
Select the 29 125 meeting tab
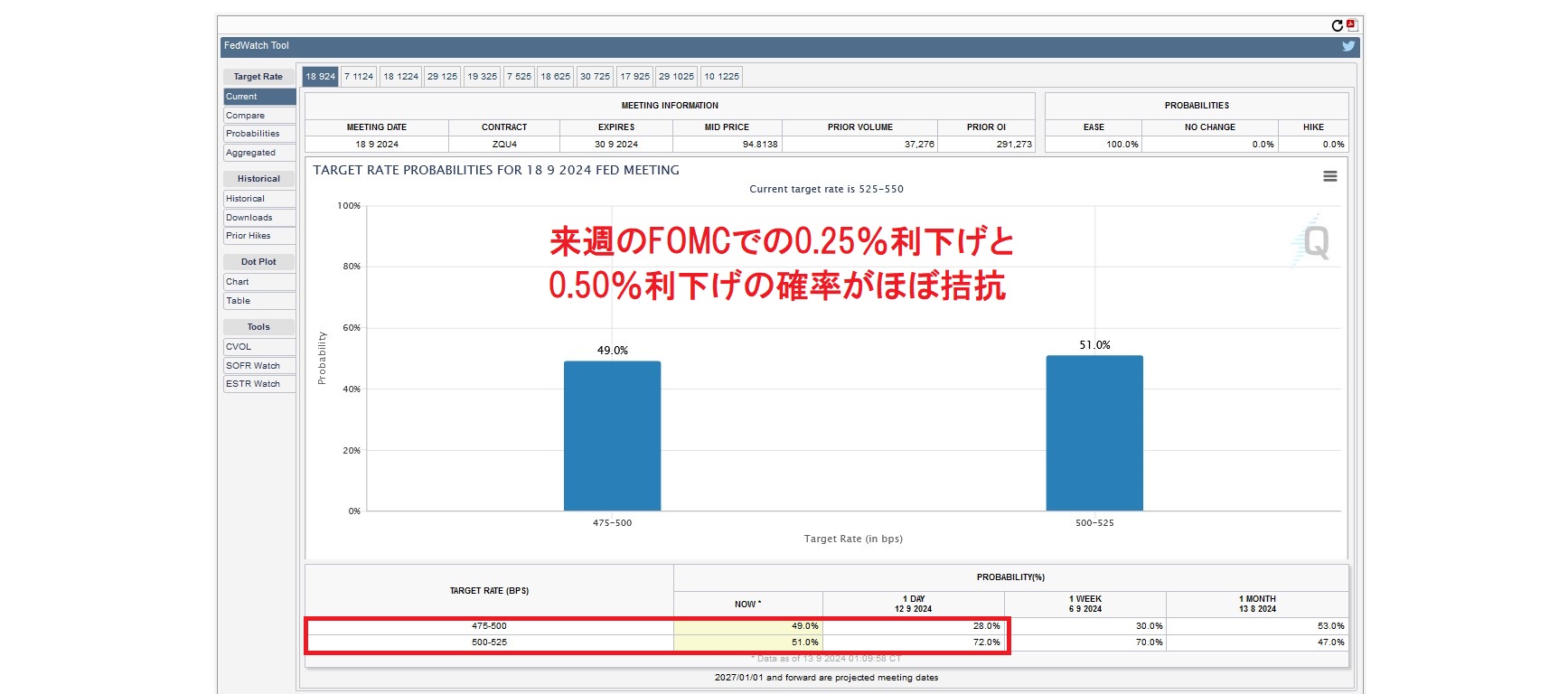tap(442, 77)
